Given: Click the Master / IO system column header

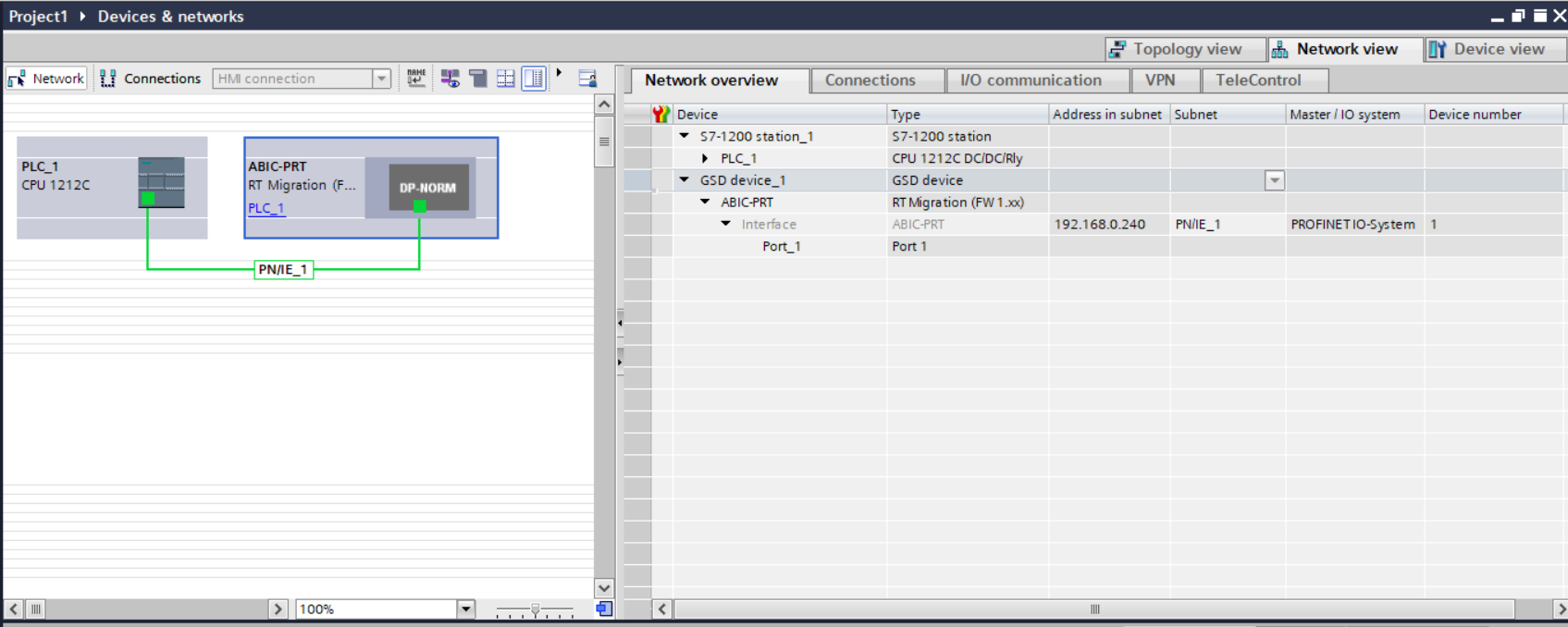Looking at the screenshot, I should pos(1354,115).
